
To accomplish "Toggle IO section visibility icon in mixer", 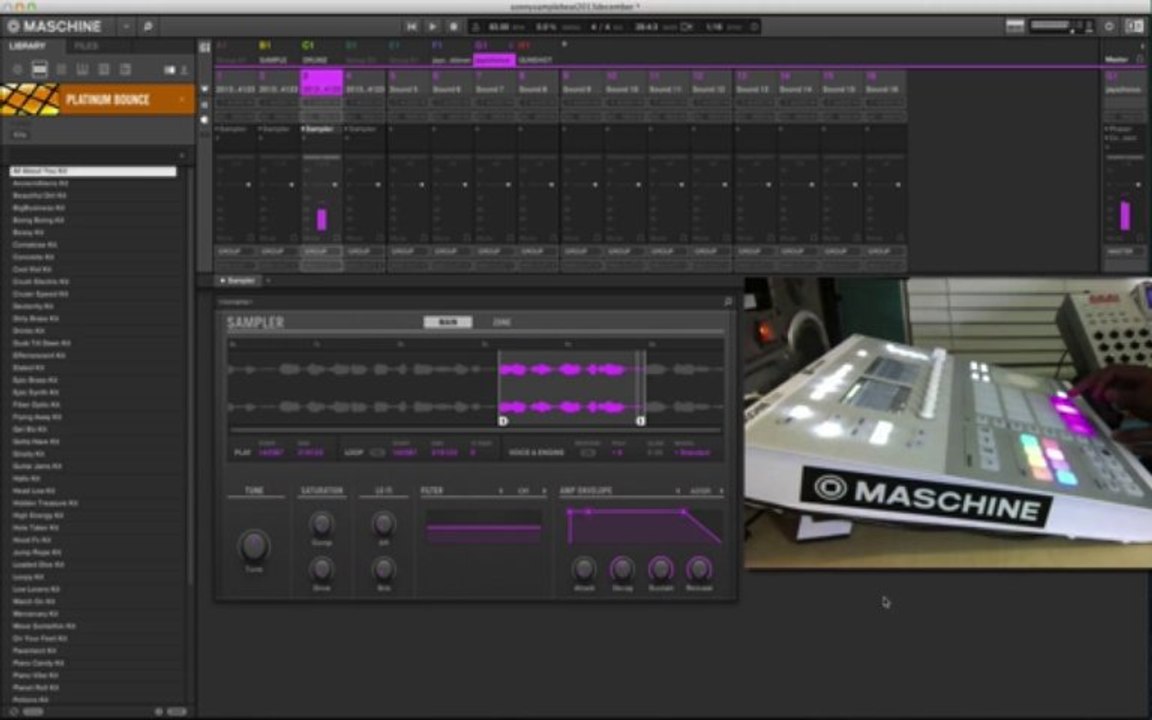I will pos(205,105).
